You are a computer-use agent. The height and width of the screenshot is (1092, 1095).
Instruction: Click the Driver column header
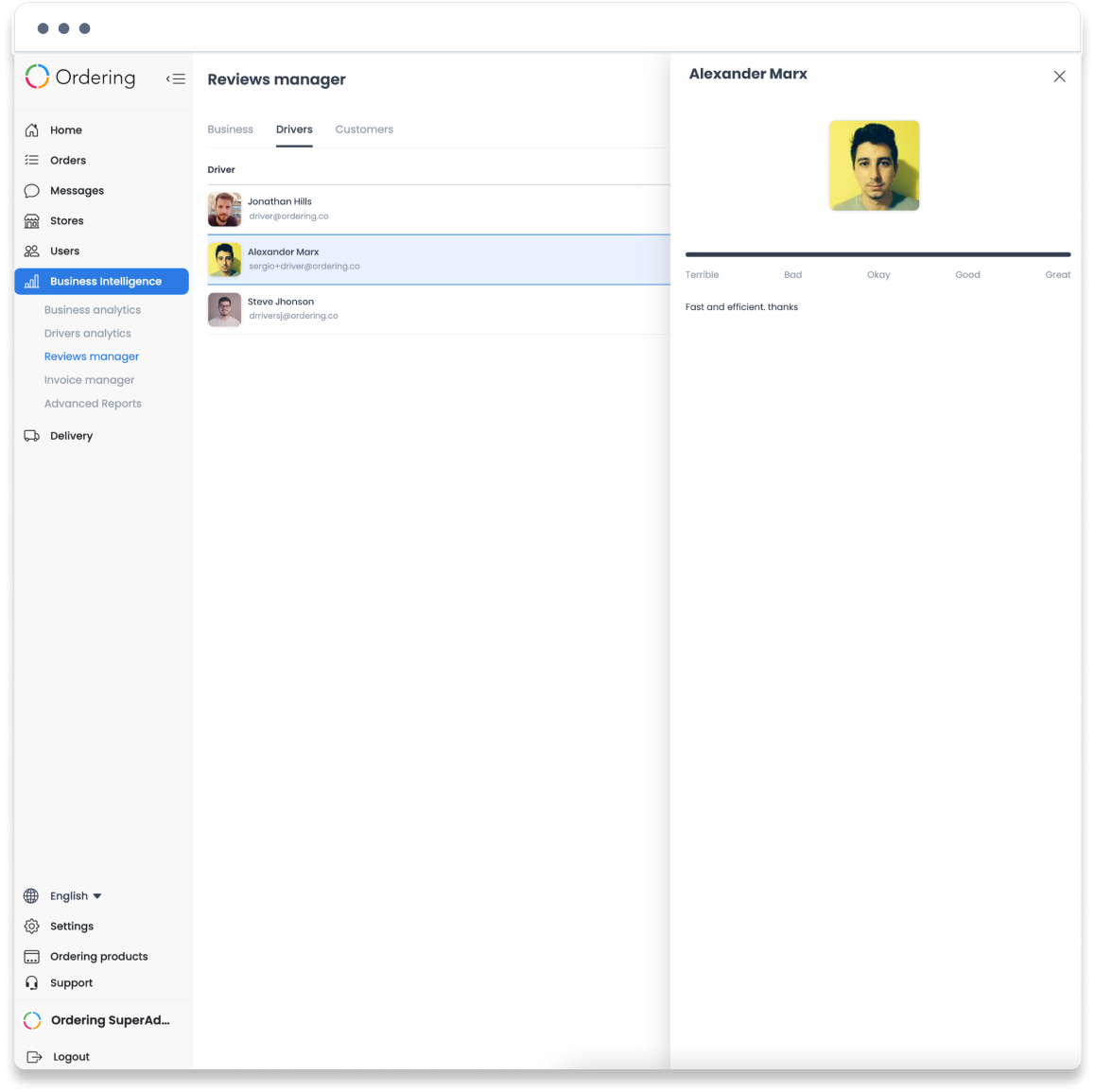(221, 169)
